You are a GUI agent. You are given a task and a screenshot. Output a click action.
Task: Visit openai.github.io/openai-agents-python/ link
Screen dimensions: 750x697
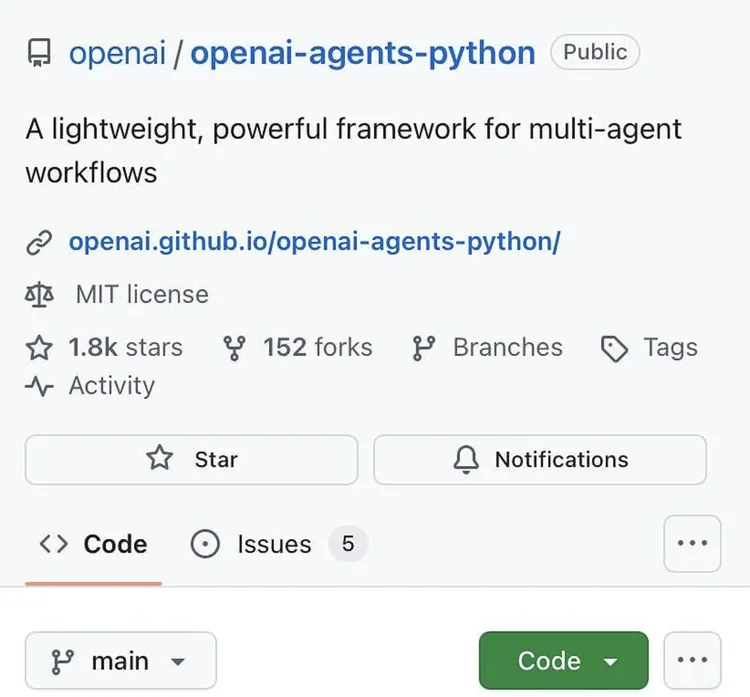[x=314, y=242]
